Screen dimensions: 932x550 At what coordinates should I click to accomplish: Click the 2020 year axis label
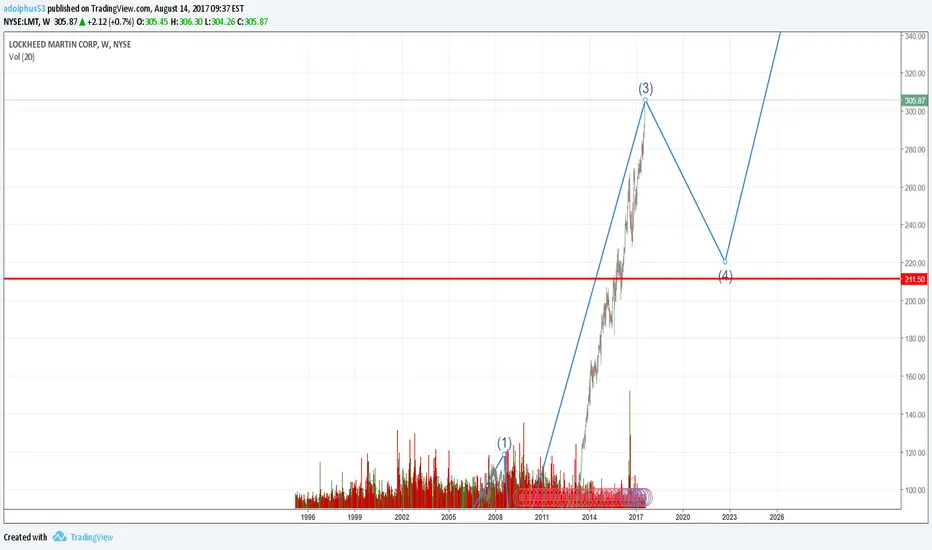coord(683,517)
